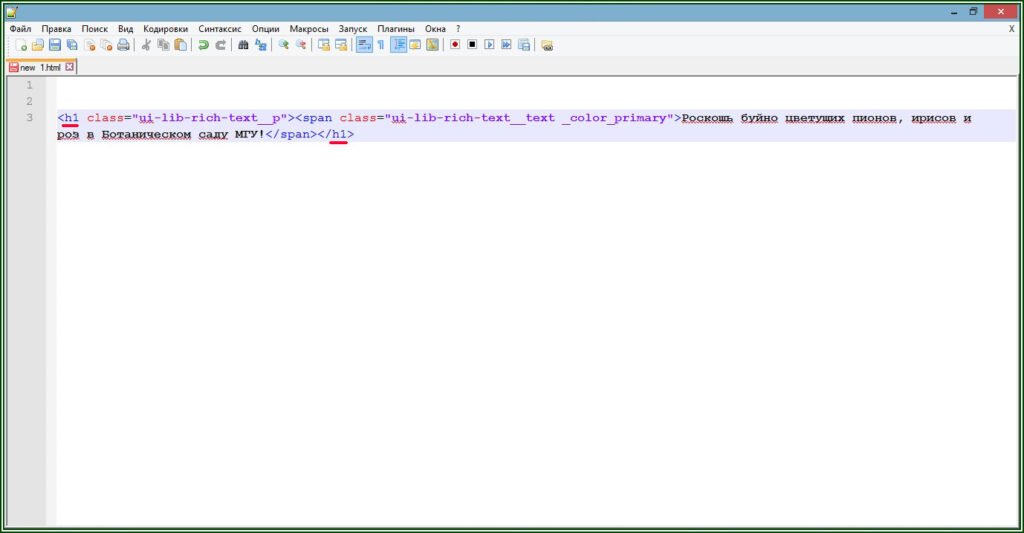Click the closing </h1> tag in code
This screenshot has width=1024, height=533.
[336, 134]
